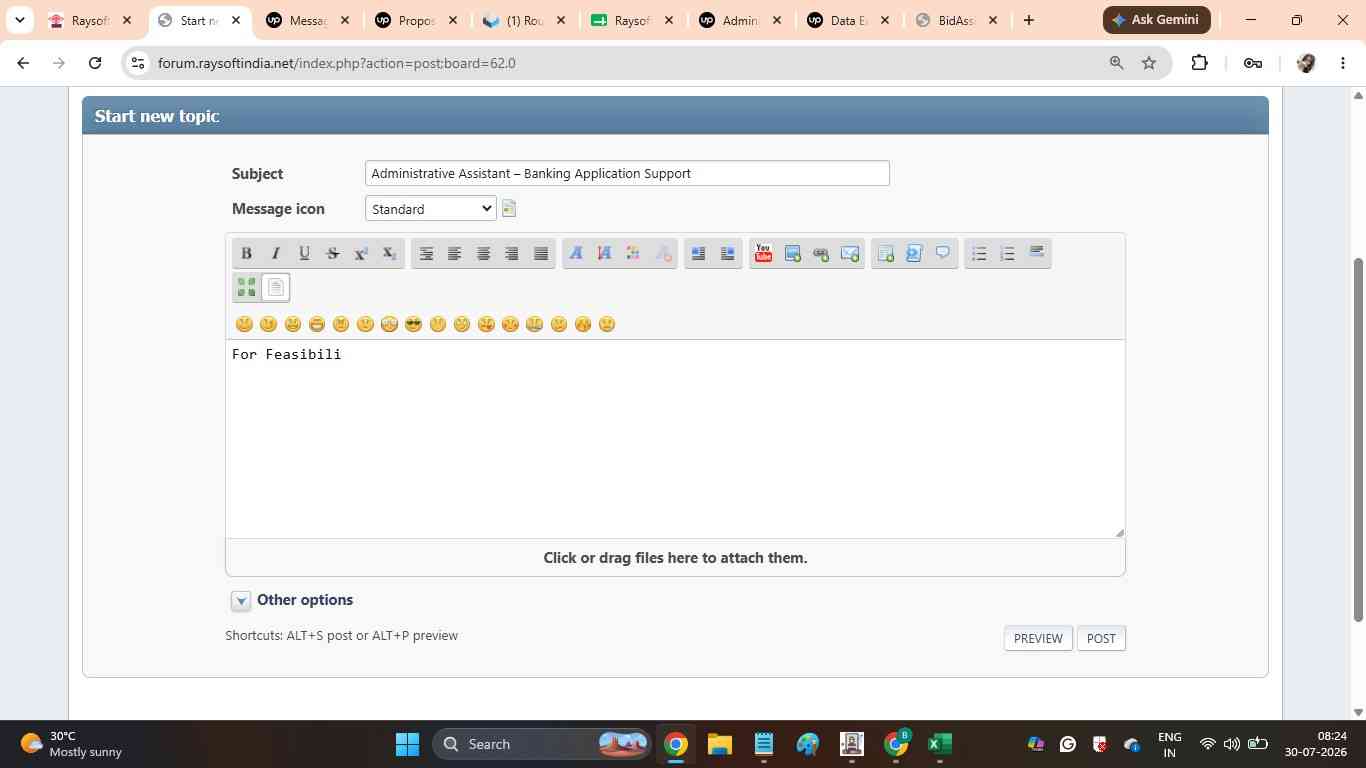Apply italic formatting
Screen dimensions: 1366x768
(x=276, y=253)
